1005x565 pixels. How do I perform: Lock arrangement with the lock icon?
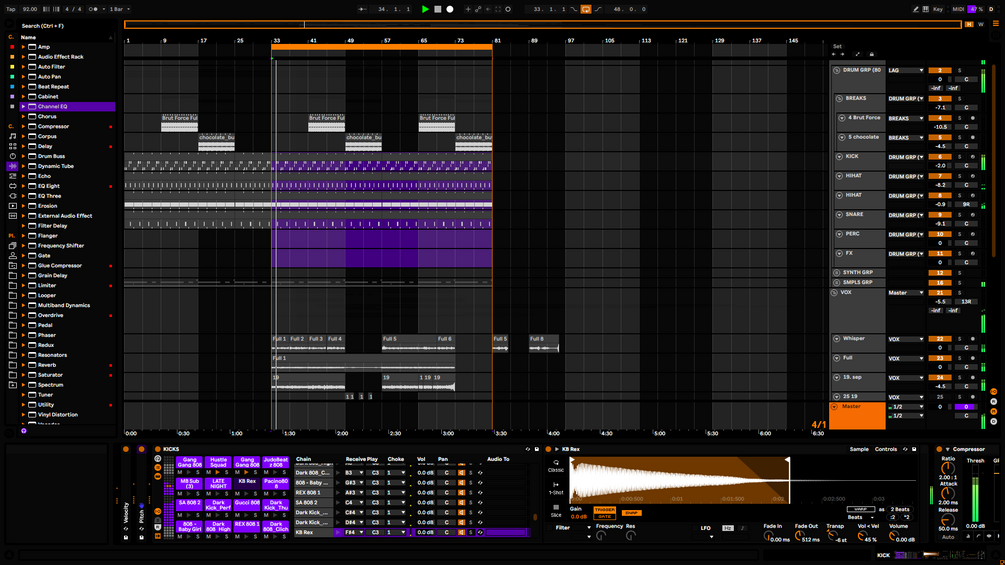tap(871, 54)
